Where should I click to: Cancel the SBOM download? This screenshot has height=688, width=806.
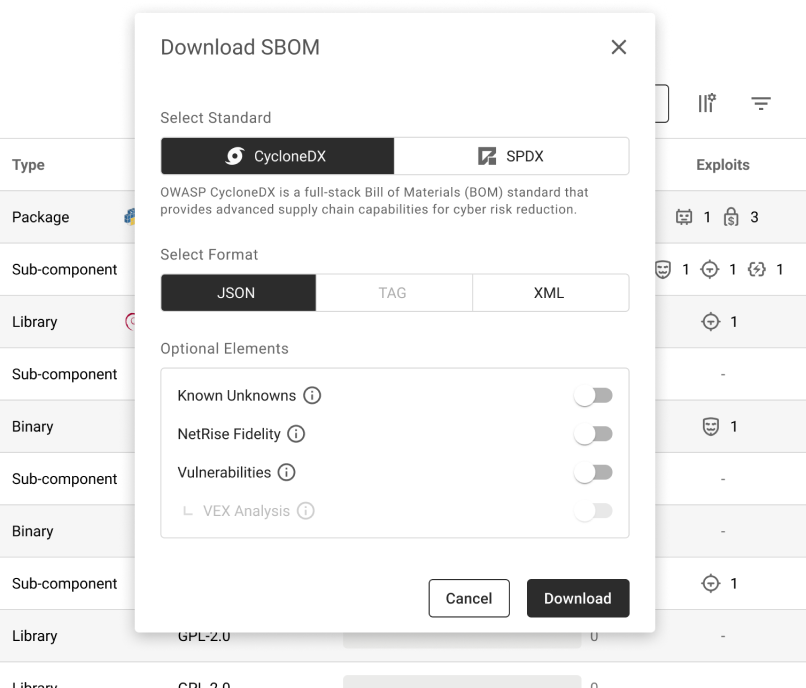point(469,598)
